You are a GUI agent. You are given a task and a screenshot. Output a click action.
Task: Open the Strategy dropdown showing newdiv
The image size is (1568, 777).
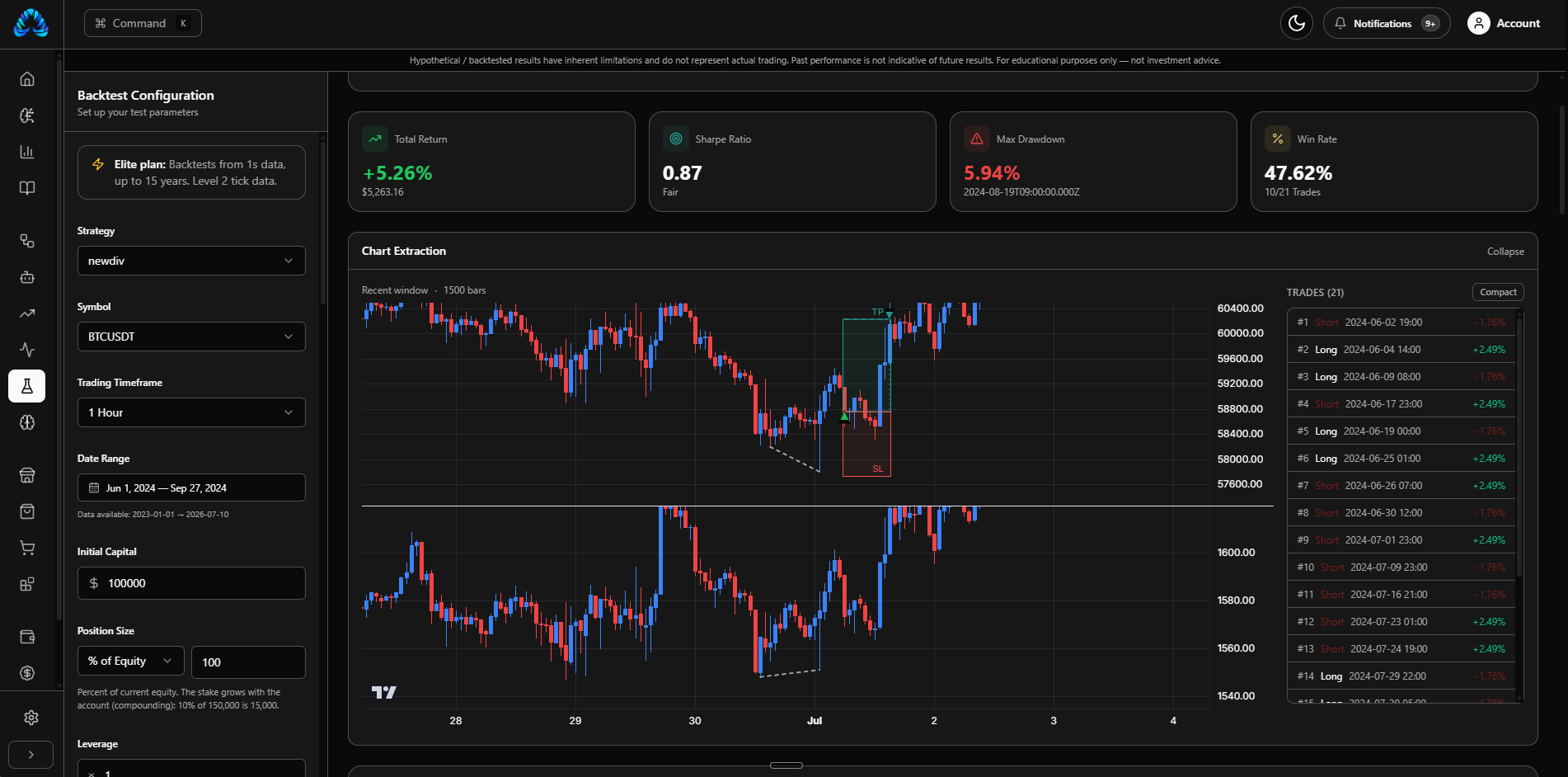191,261
